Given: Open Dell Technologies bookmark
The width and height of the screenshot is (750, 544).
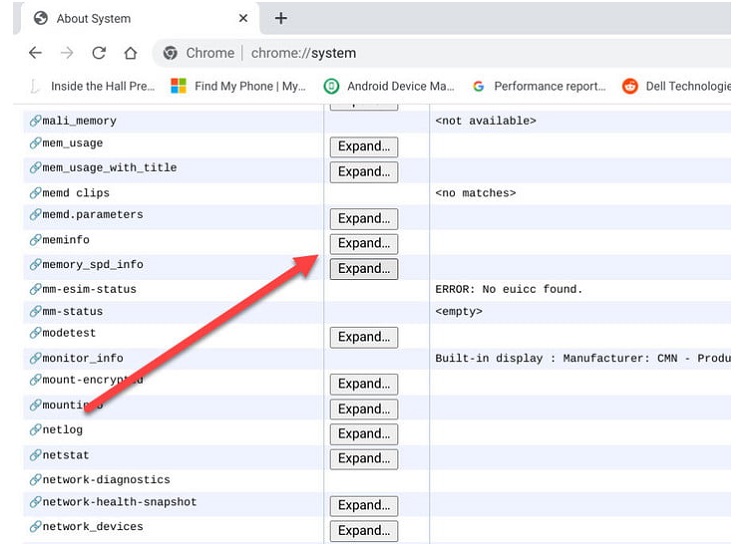Looking at the screenshot, I should tap(676, 86).
